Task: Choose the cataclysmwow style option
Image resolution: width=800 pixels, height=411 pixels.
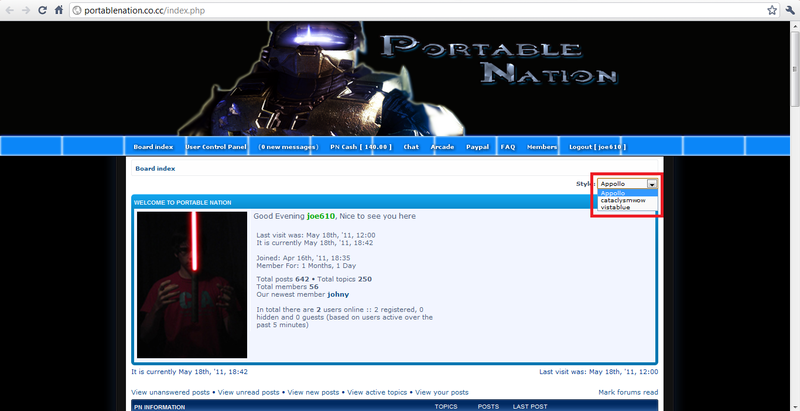Action: pos(628,200)
